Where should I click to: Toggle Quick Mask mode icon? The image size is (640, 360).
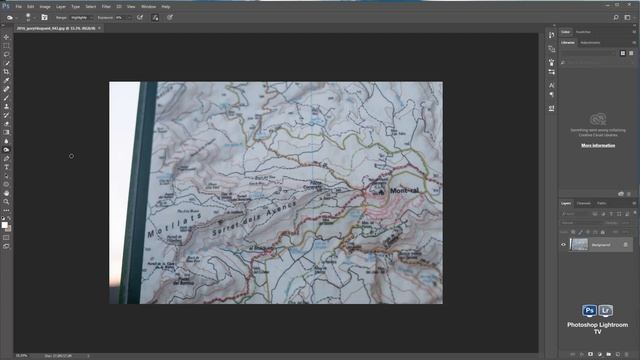pos(6,238)
